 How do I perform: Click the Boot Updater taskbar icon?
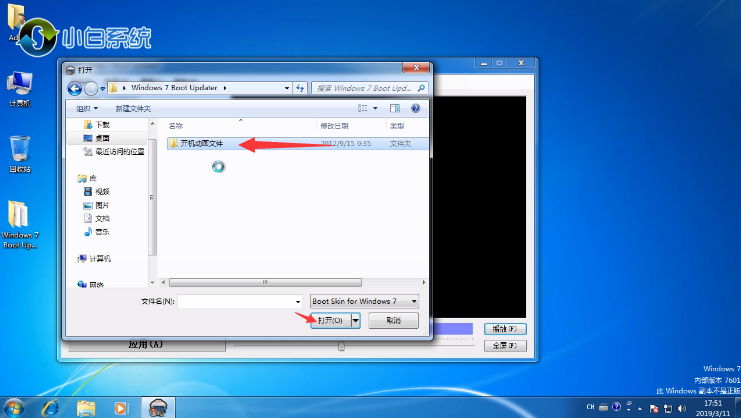pos(158,408)
